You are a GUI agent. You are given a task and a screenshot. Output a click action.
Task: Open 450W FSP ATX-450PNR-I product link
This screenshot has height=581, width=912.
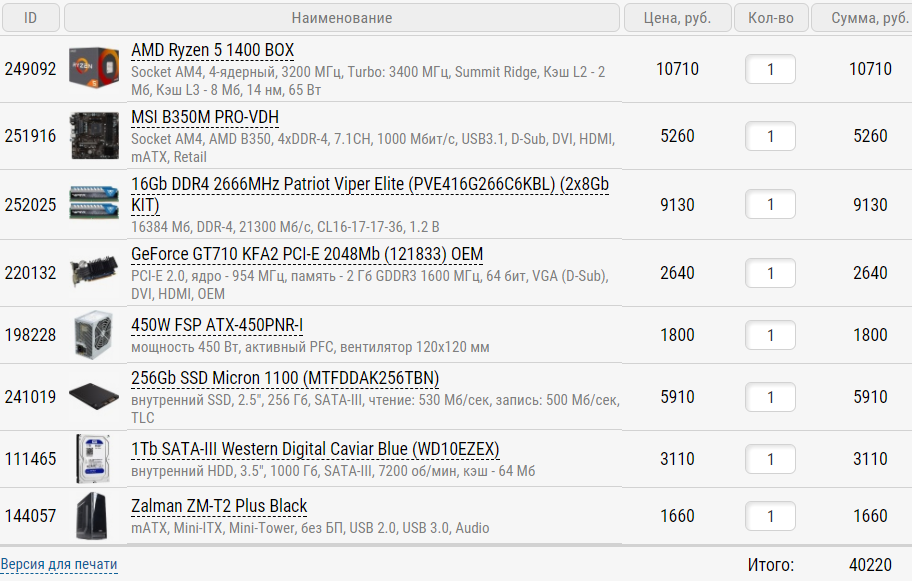point(217,325)
